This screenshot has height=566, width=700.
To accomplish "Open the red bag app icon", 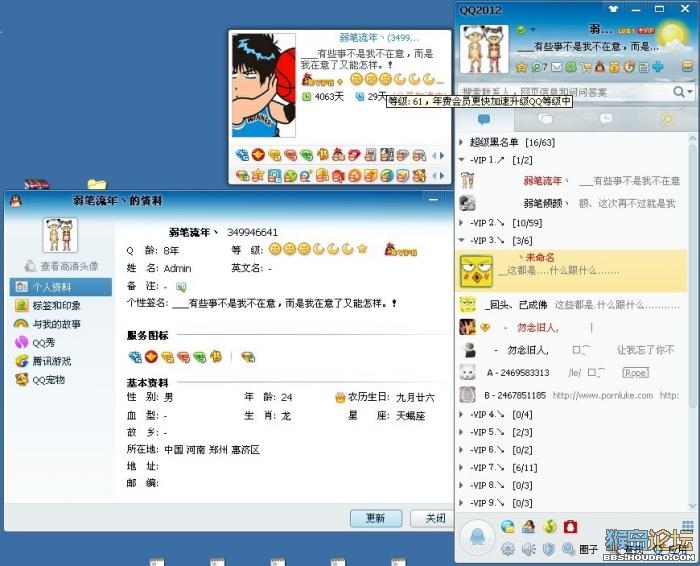I will tap(571, 527).
